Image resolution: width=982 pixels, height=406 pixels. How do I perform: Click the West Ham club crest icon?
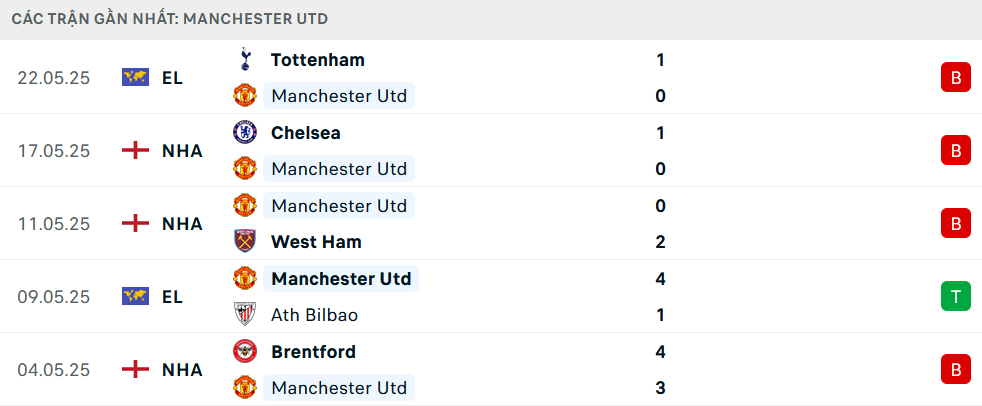click(245, 241)
